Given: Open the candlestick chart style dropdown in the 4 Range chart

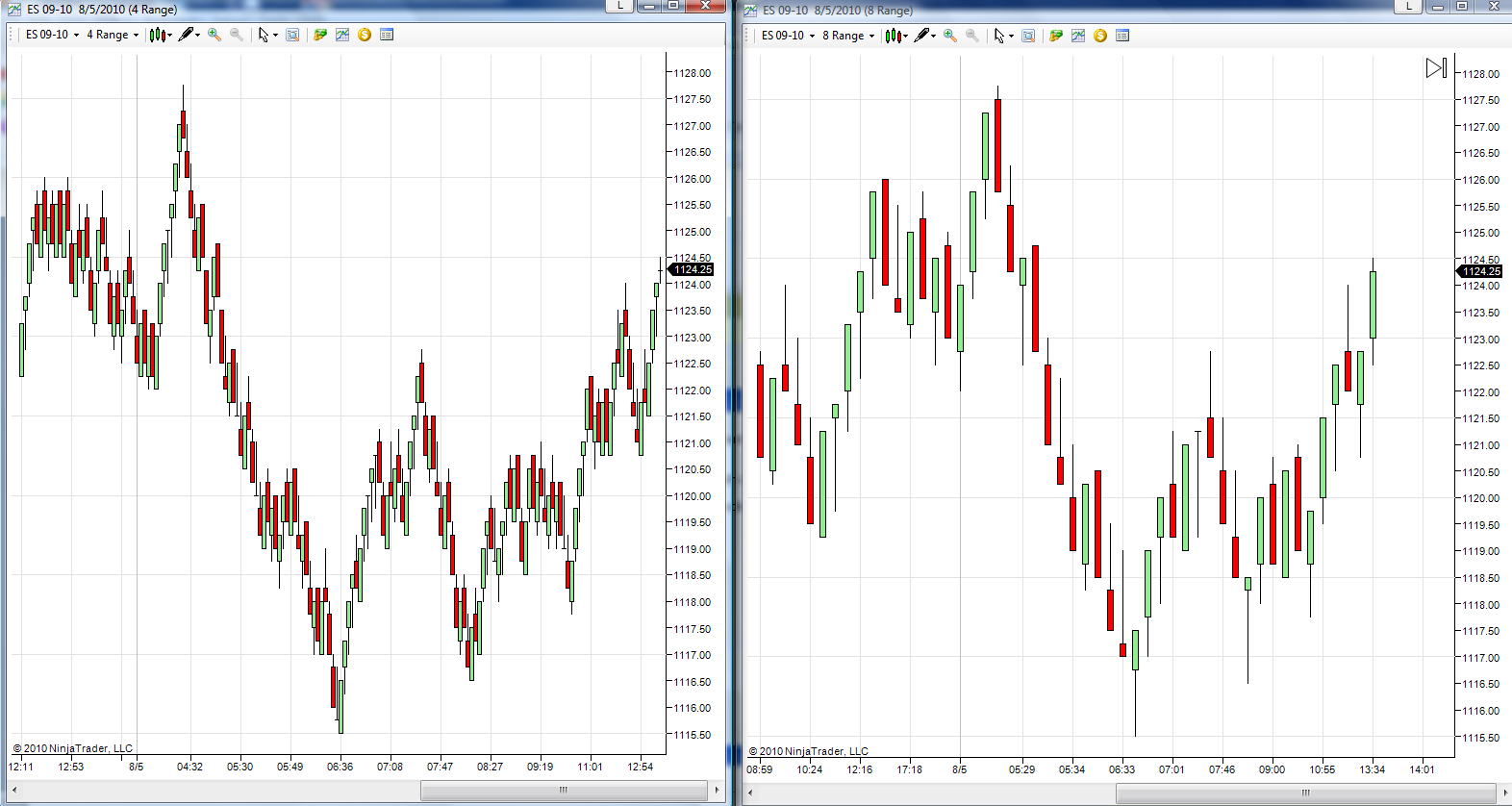Looking at the screenshot, I should pos(161,35).
